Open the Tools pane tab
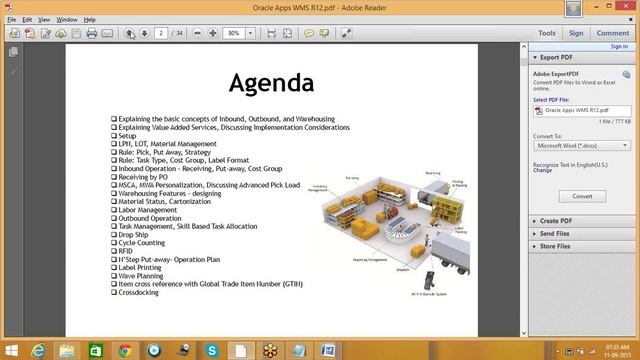Screen dimensions: 640x360 [x=547, y=33]
